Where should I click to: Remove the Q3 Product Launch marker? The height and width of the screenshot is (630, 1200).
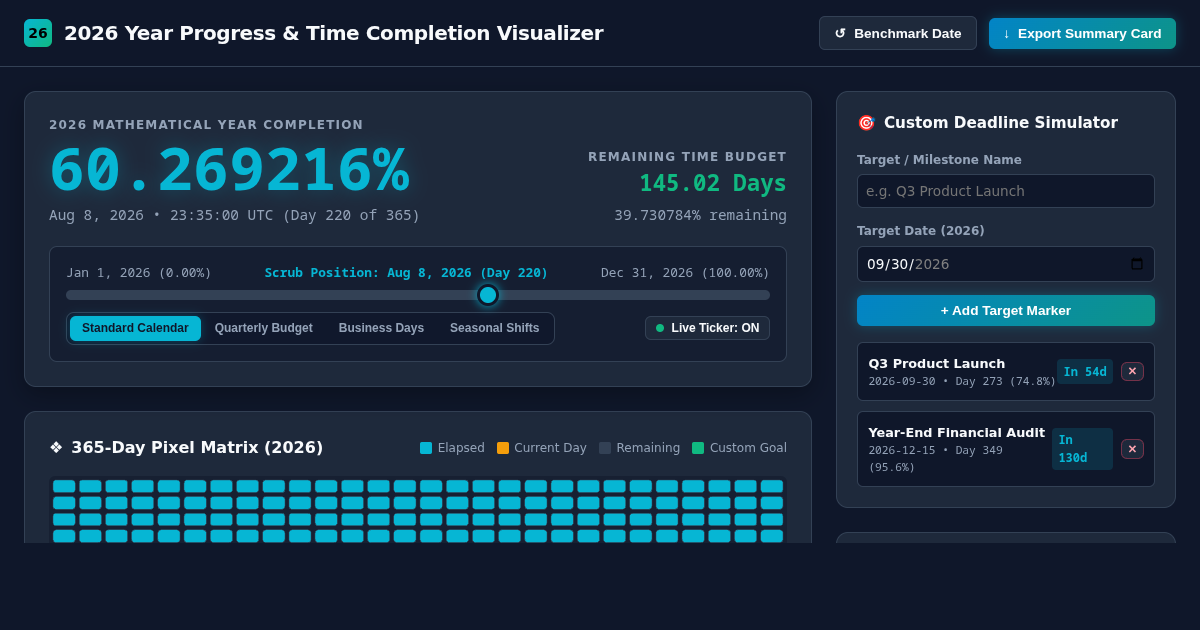1132,372
